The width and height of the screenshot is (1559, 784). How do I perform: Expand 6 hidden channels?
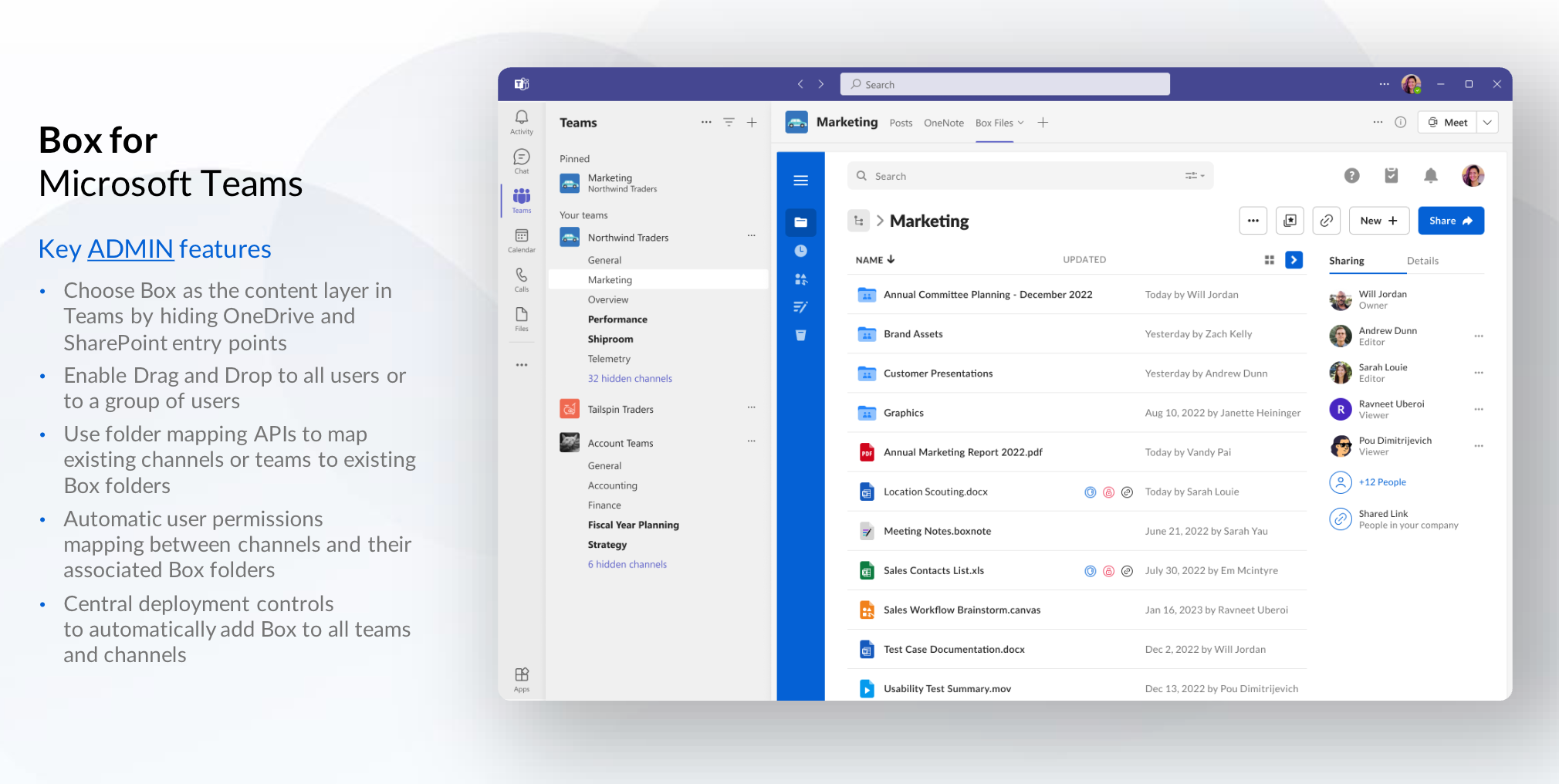point(627,564)
